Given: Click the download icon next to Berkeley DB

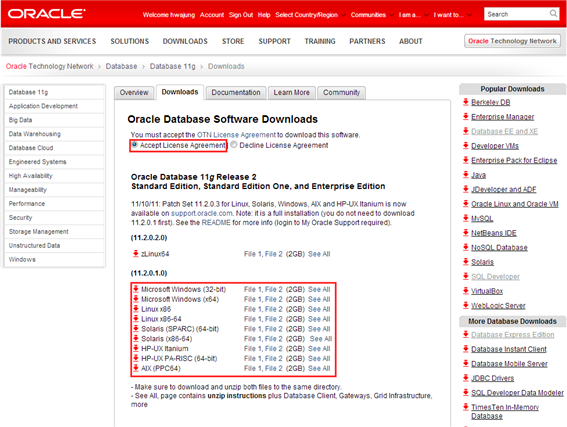Looking at the screenshot, I should pyautogui.click(x=466, y=102).
